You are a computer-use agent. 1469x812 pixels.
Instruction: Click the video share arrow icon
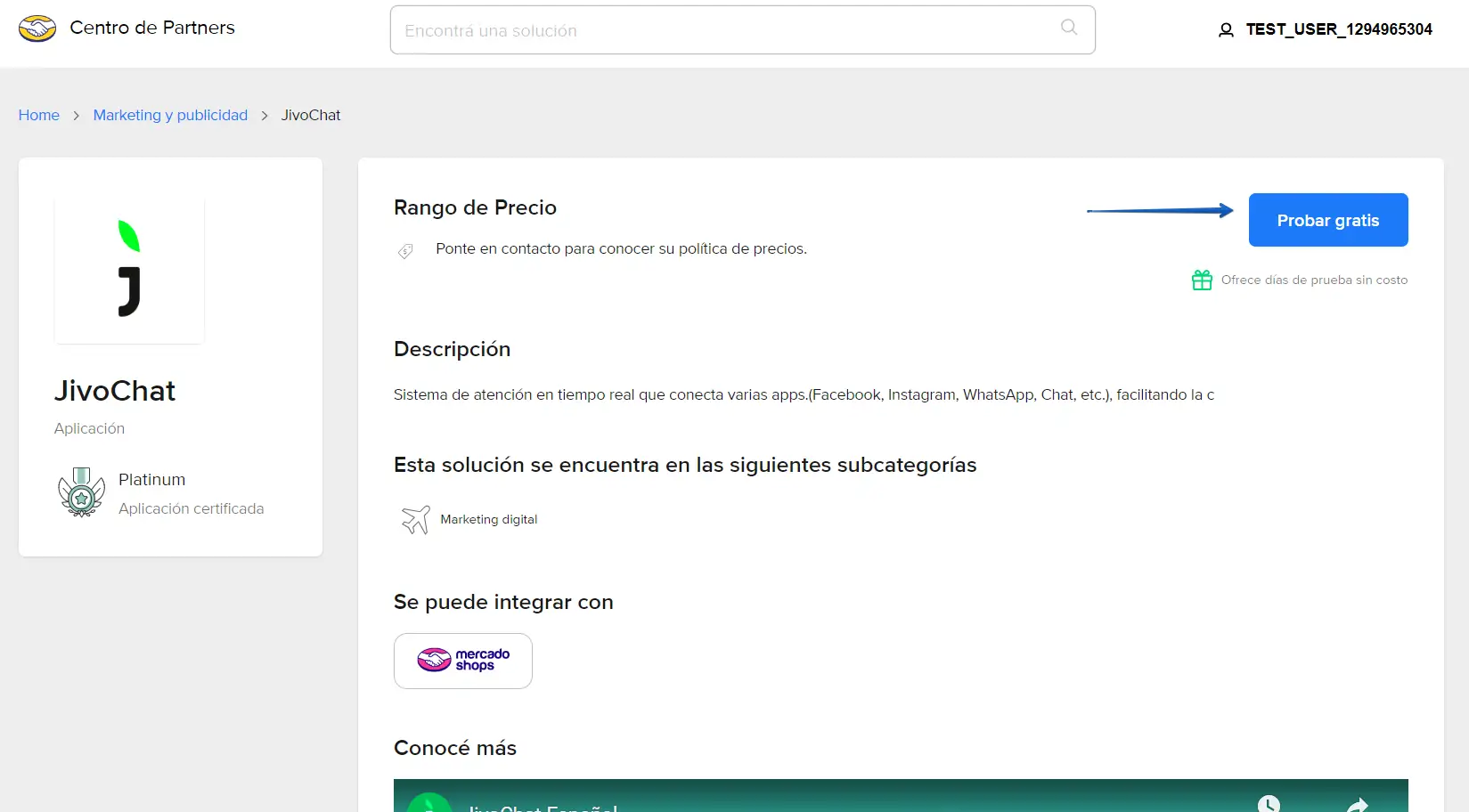tap(1358, 805)
